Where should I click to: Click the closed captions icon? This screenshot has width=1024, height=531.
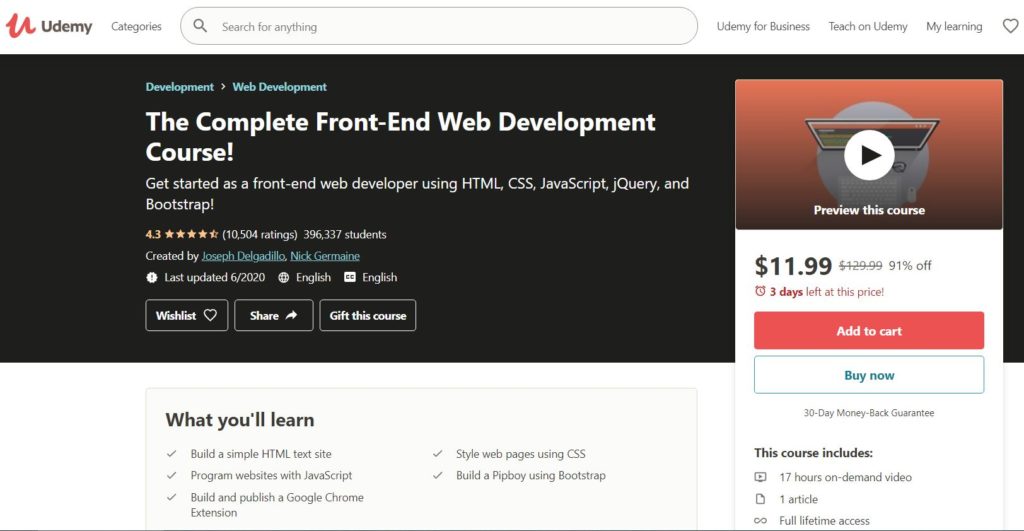(350, 277)
